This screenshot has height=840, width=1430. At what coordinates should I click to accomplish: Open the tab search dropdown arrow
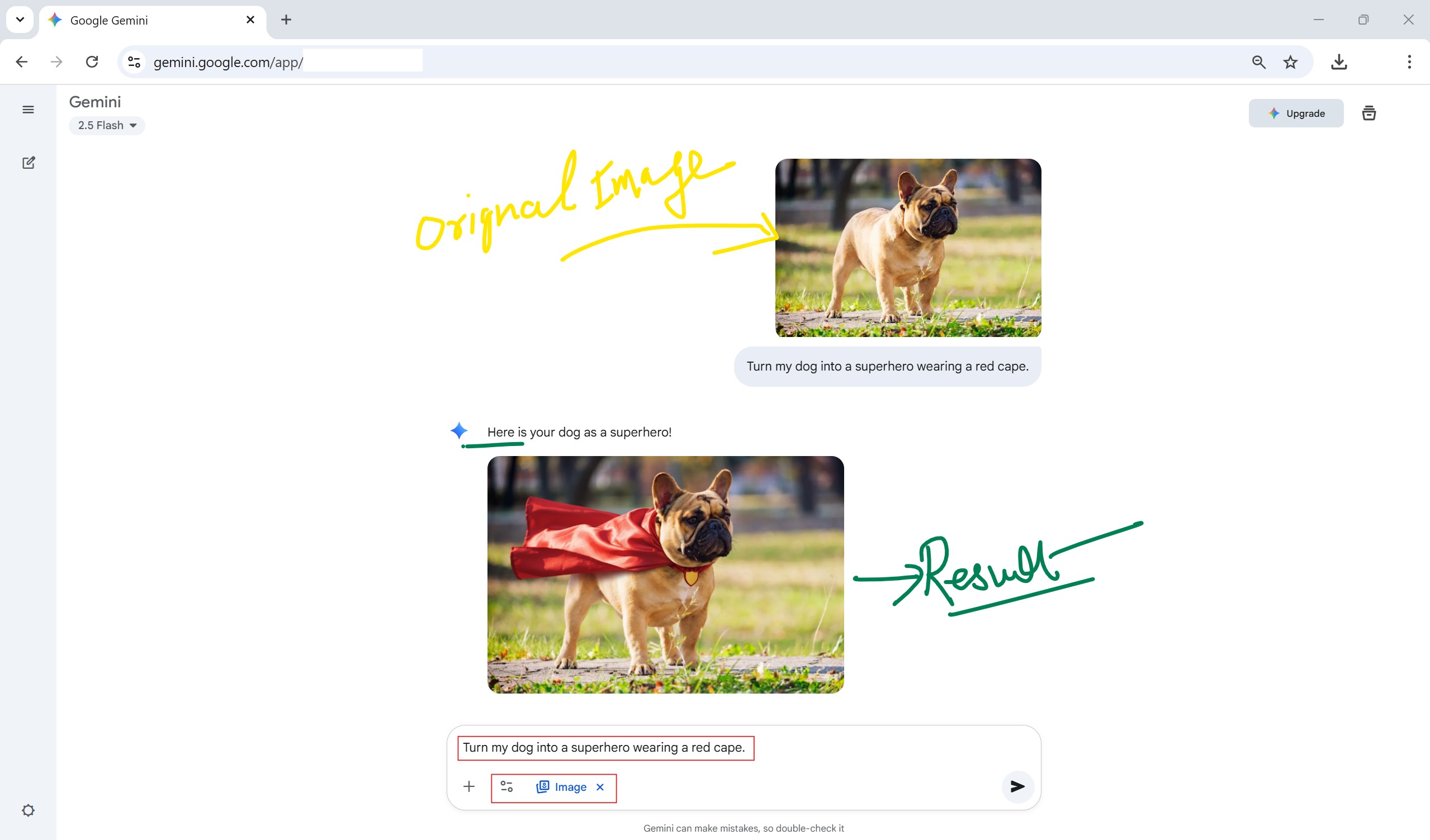(20, 20)
